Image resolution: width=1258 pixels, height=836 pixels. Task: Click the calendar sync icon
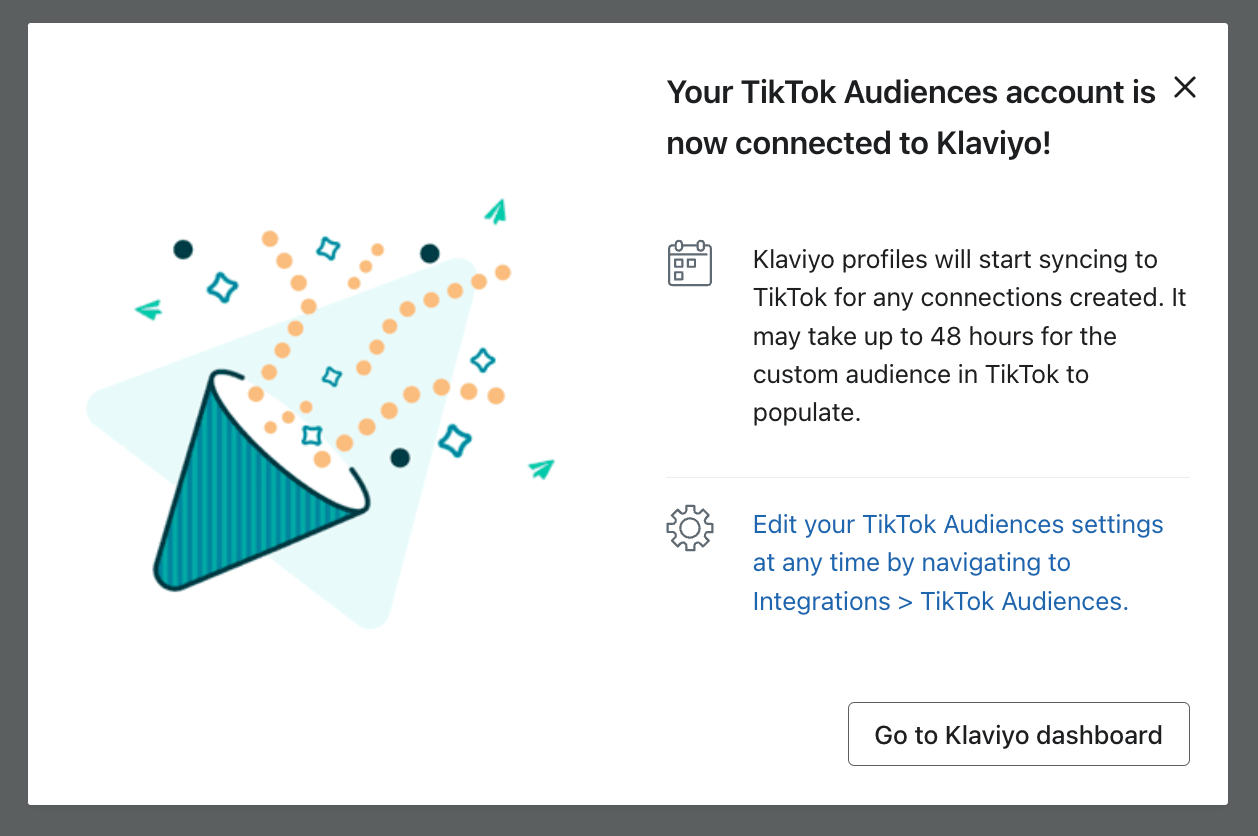[x=689, y=263]
